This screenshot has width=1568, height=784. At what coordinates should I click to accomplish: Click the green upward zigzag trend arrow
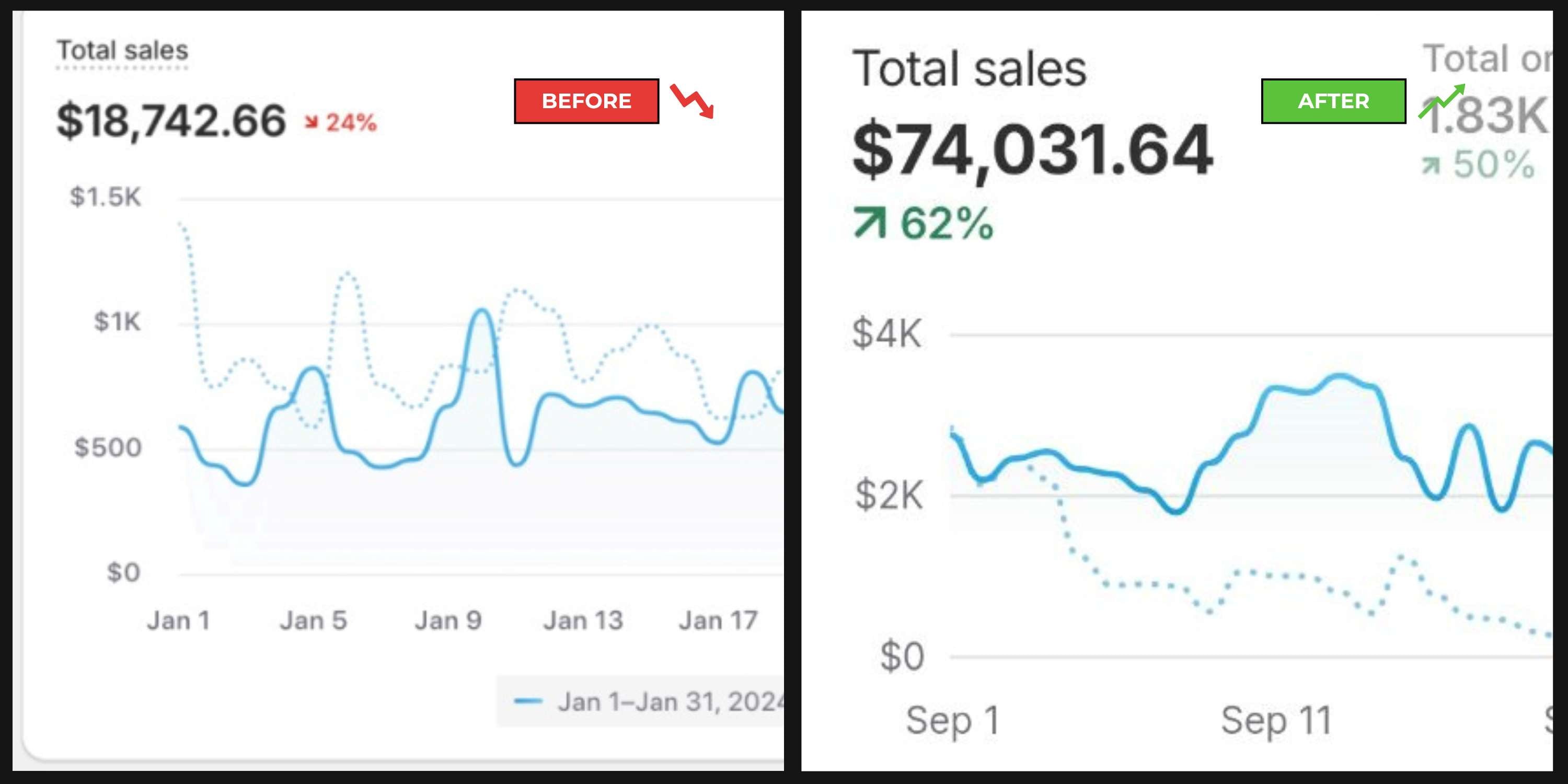coord(1442,101)
